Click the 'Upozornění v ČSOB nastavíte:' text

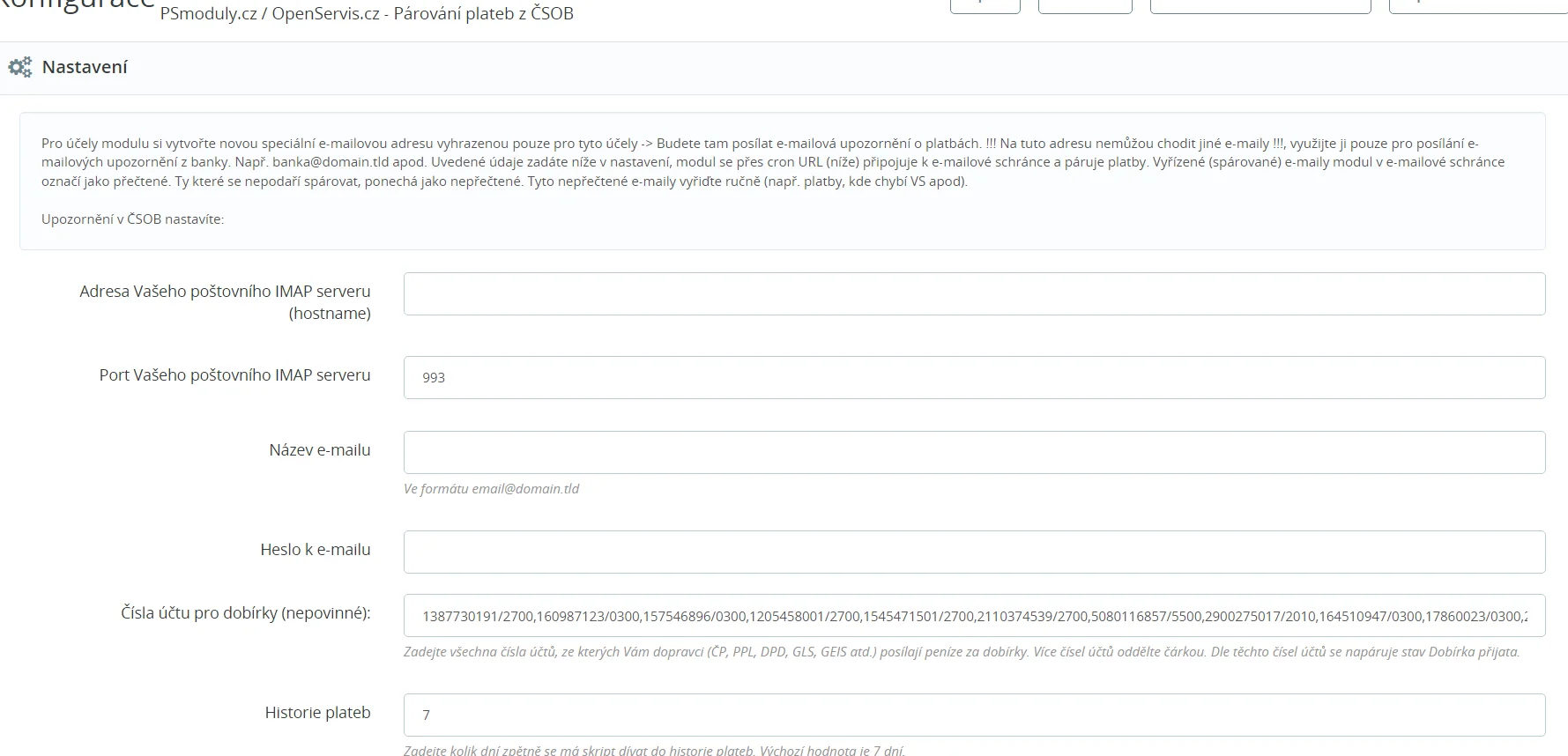[132, 219]
